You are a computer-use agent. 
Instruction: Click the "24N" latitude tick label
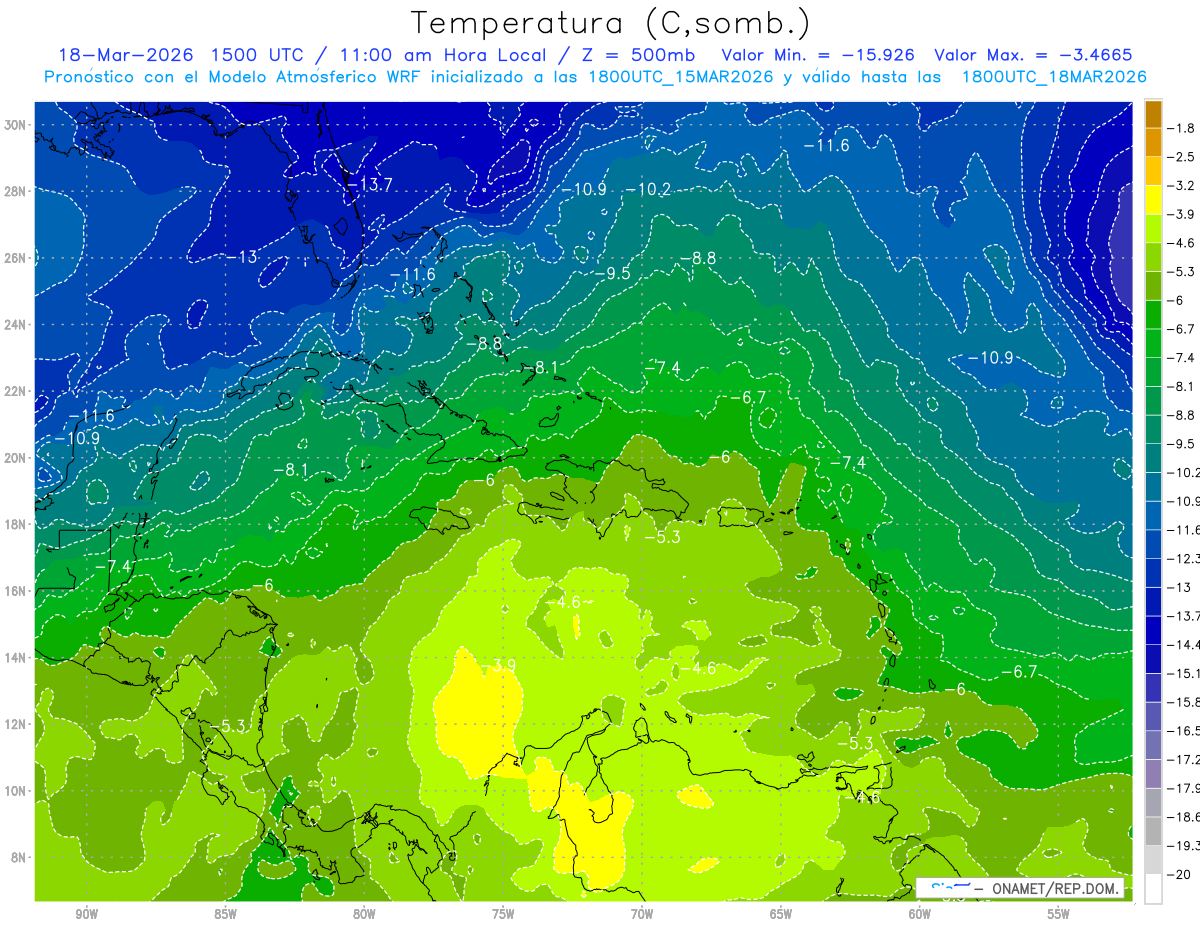point(15,325)
